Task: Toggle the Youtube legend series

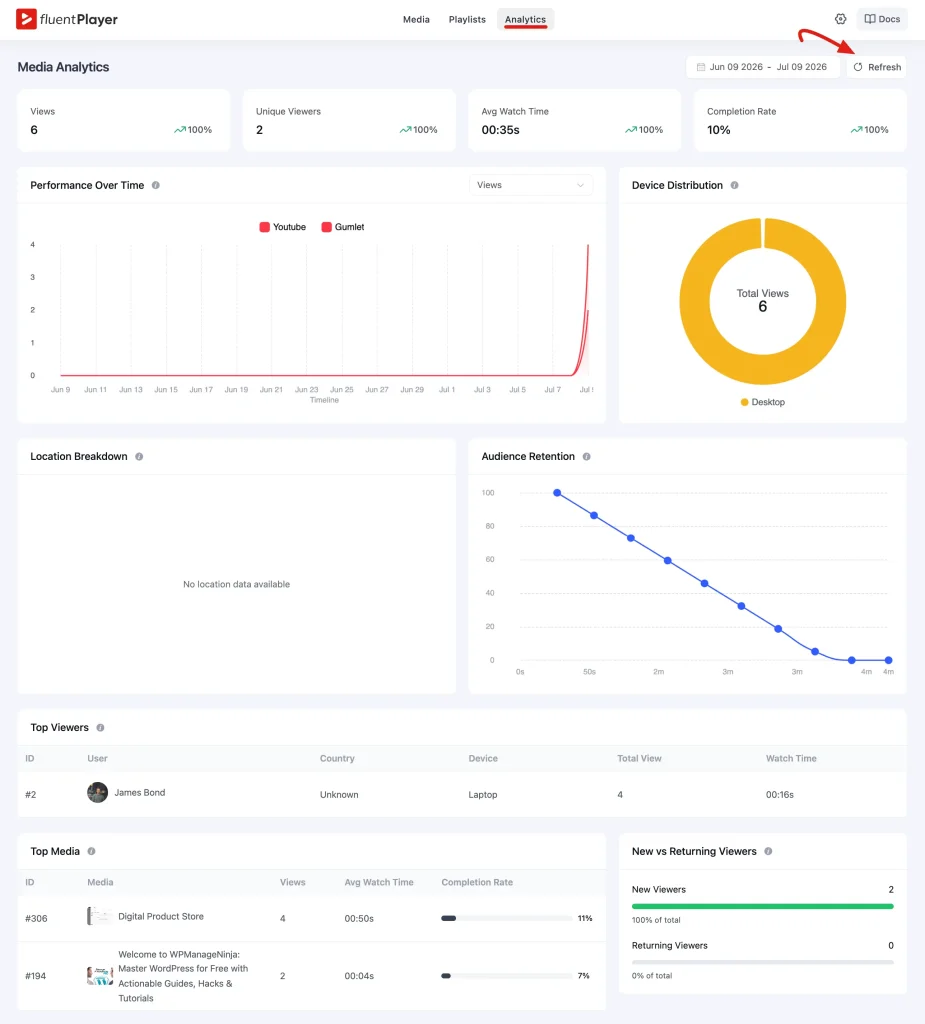Action: coord(282,227)
